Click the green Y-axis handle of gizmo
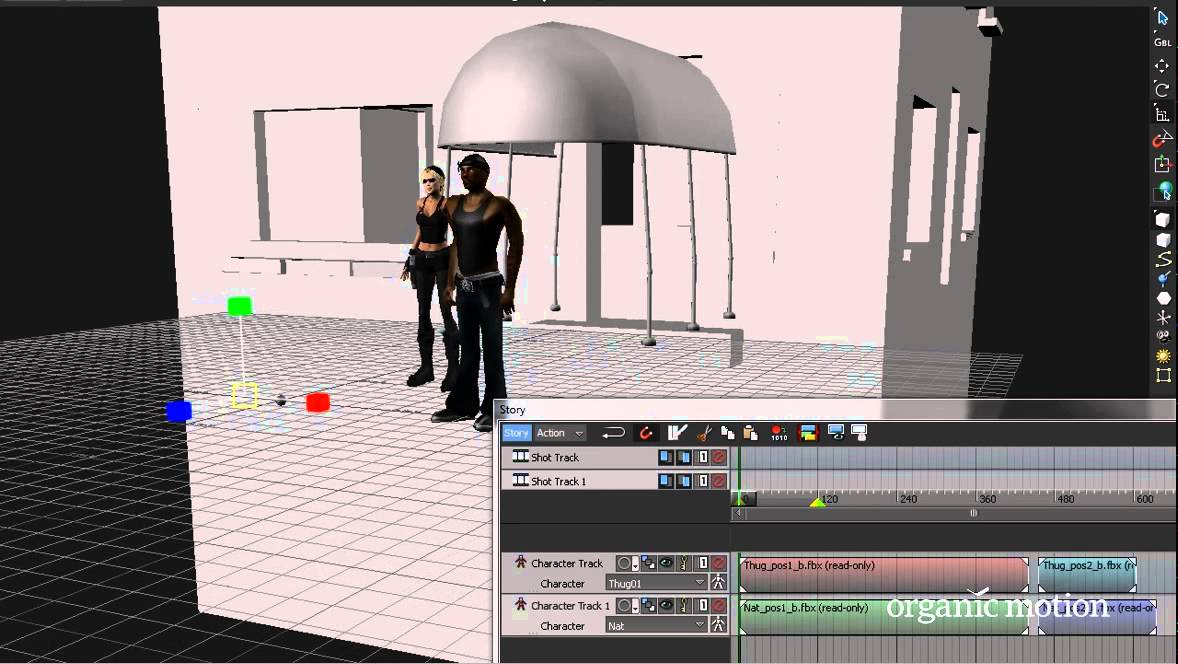Screen dimensions: 1178x664 (240, 306)
